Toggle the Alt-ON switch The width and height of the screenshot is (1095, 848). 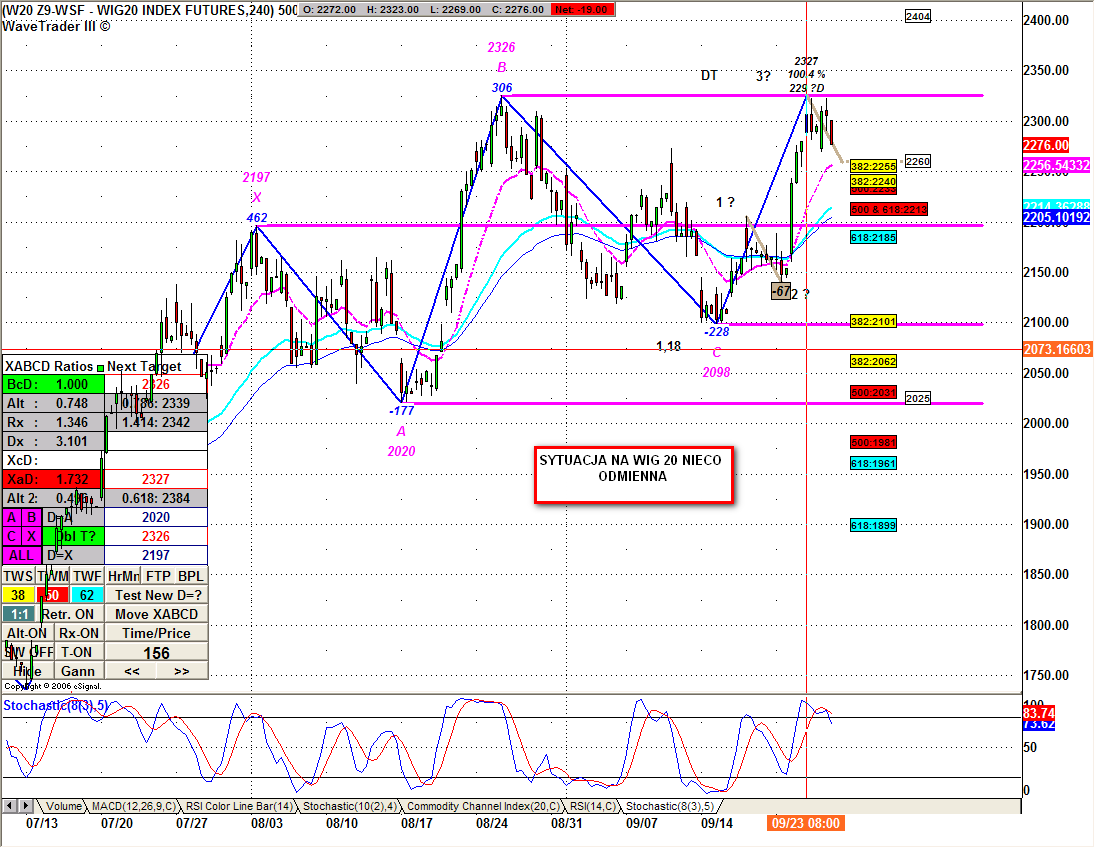[x=27, y=634]
